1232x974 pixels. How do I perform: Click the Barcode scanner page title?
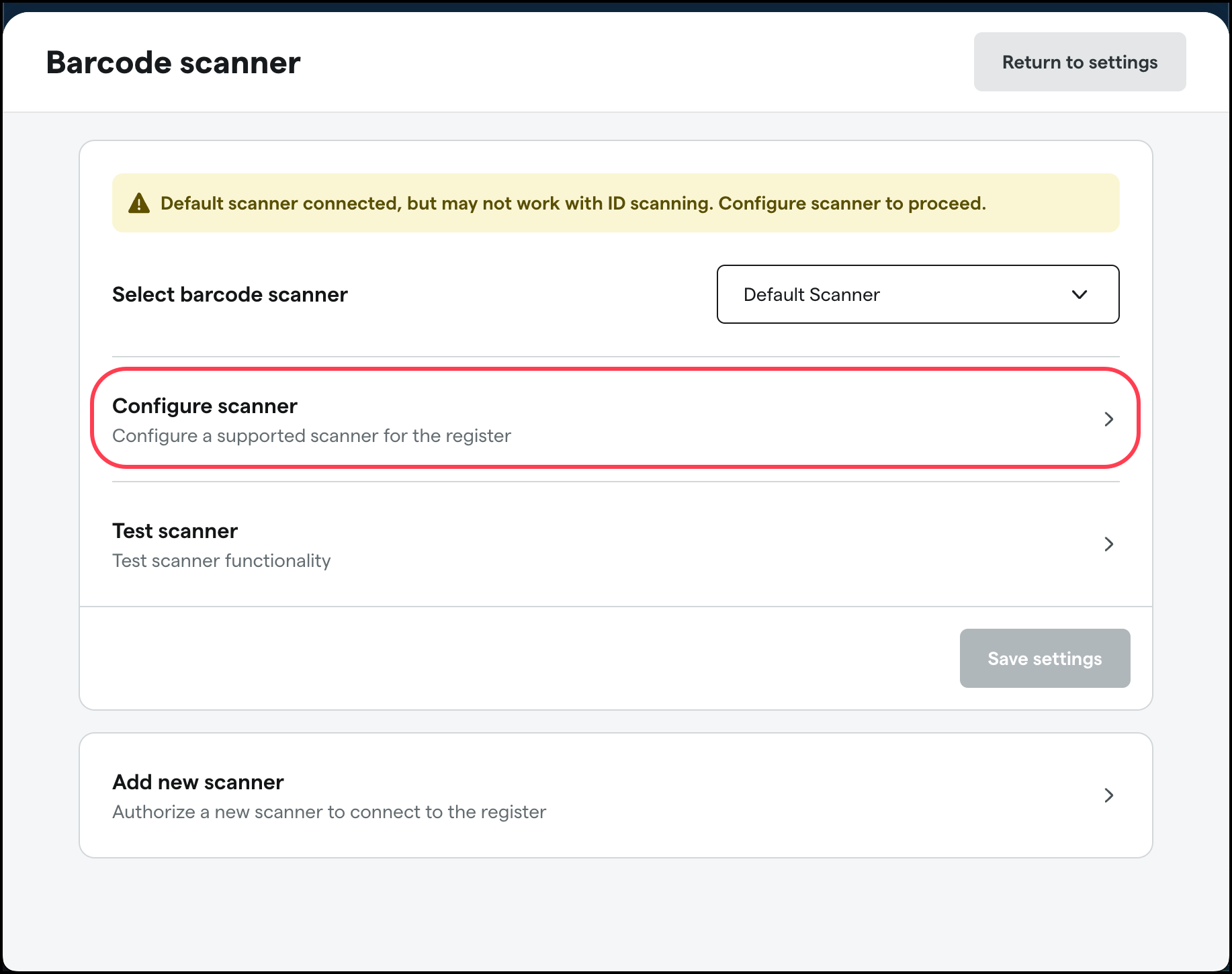173,62
